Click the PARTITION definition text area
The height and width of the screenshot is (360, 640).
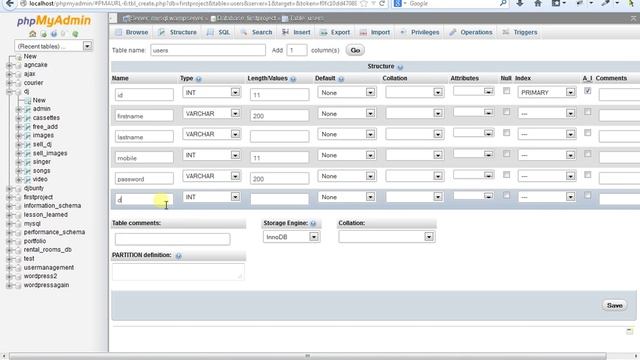pyautogui.click(x=178, y=272)
